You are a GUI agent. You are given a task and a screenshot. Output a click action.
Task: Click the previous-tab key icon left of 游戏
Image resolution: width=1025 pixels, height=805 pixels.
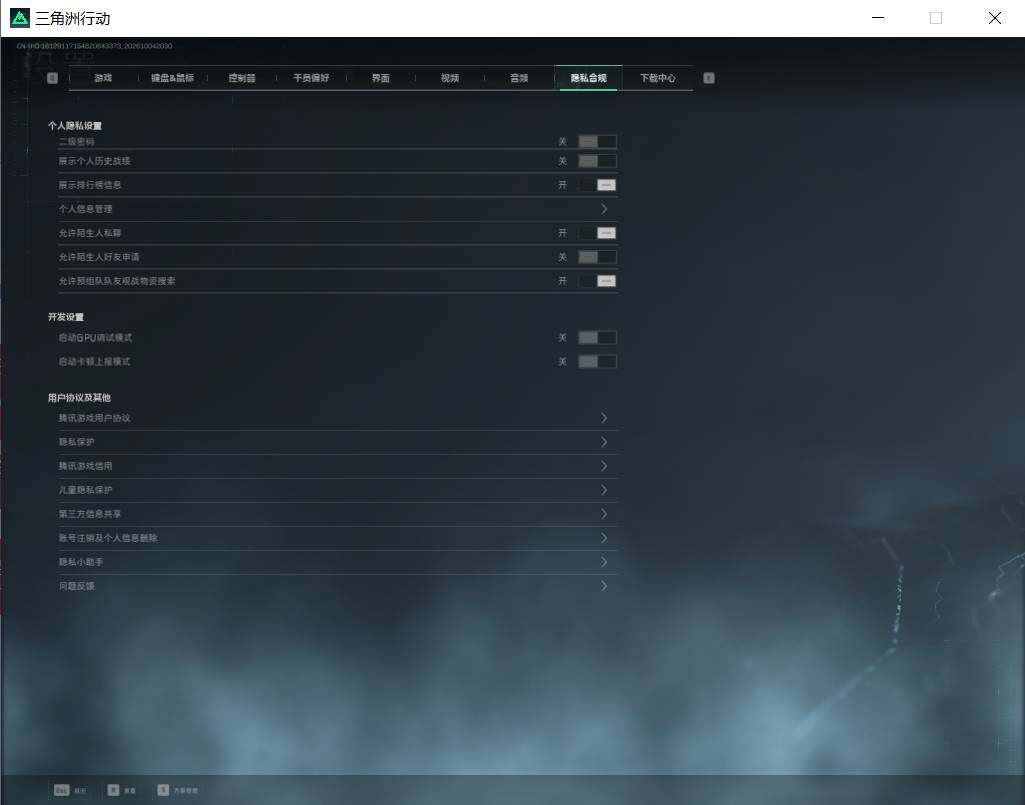pyautogui.click(x=52, y=78)
